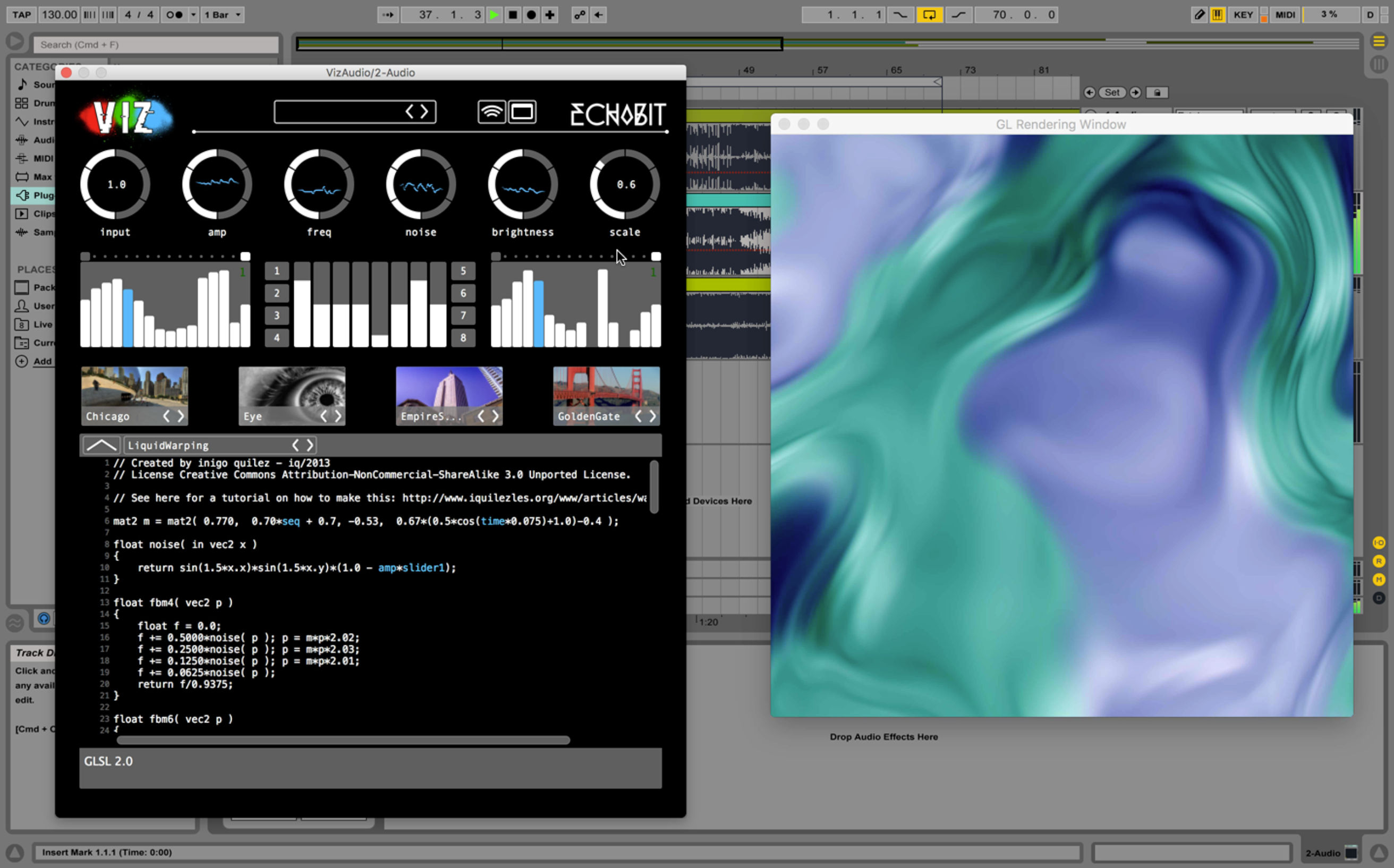Adjust the input knob showing 1.0
This screenshot has width=1394, height=868.
point(115,184)
